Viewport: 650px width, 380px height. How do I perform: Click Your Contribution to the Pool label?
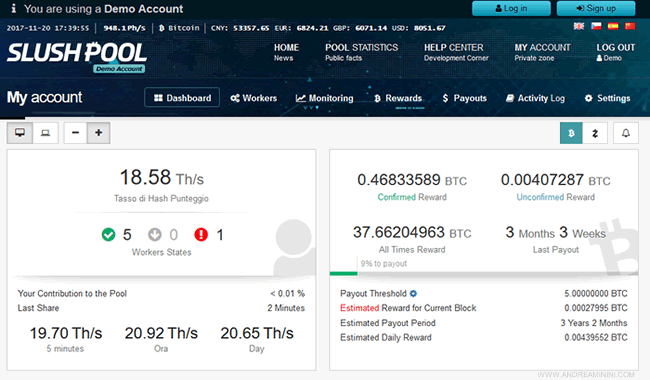coord(72,293)
